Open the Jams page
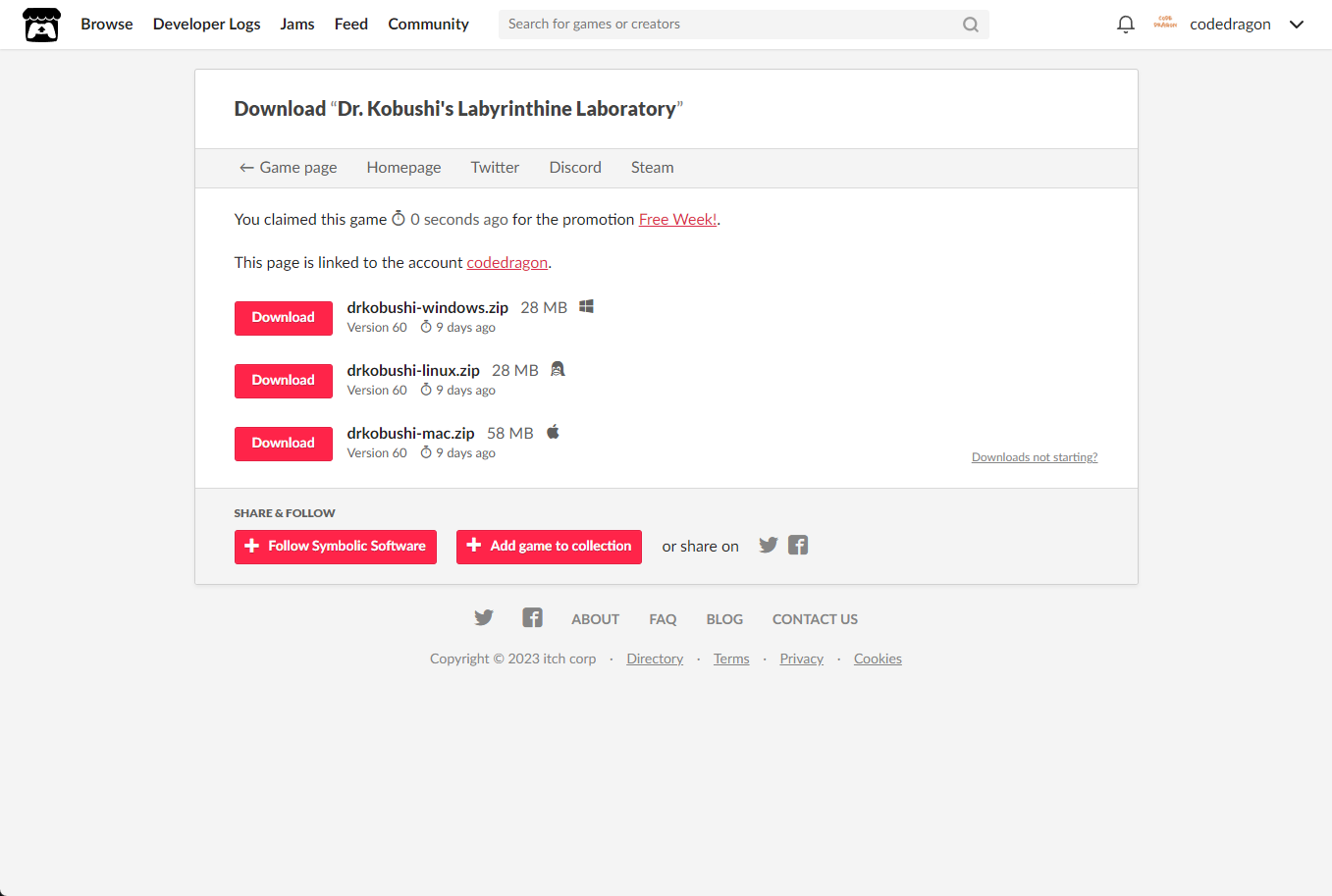Image resolution: width=1332 pixels, height=896 pixels. 297,25
